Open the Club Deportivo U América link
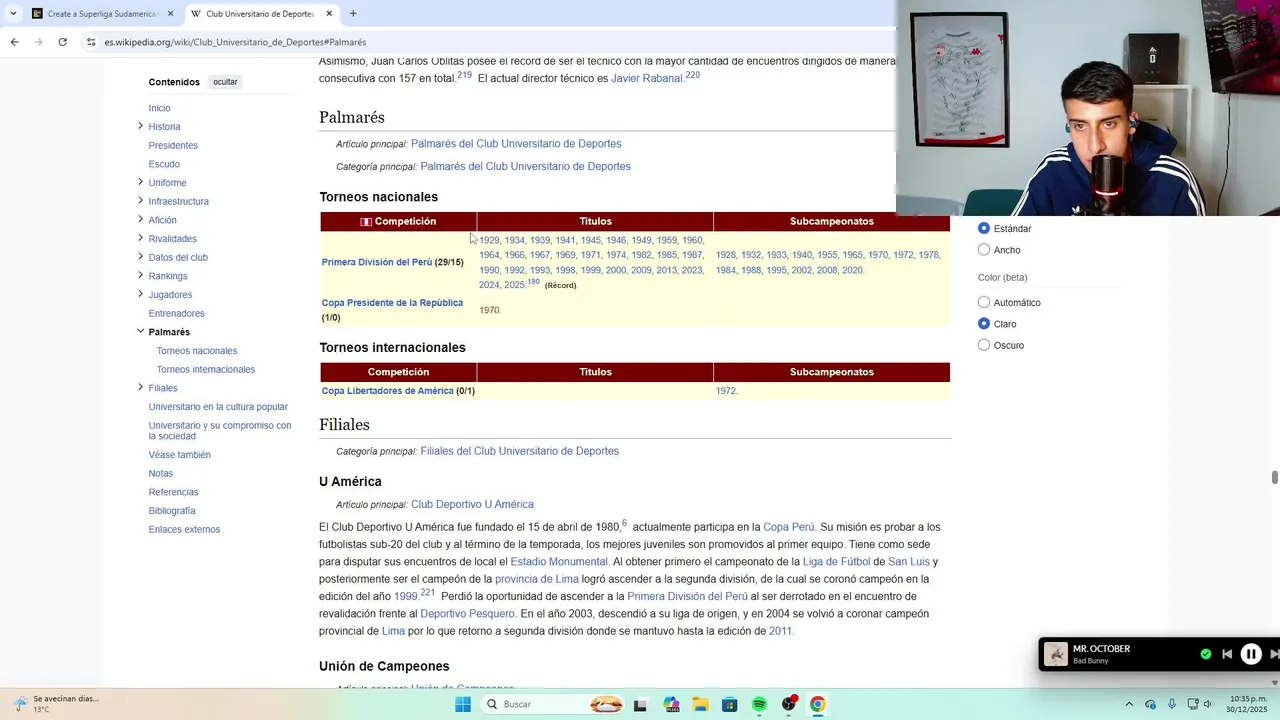 (472, 505)
